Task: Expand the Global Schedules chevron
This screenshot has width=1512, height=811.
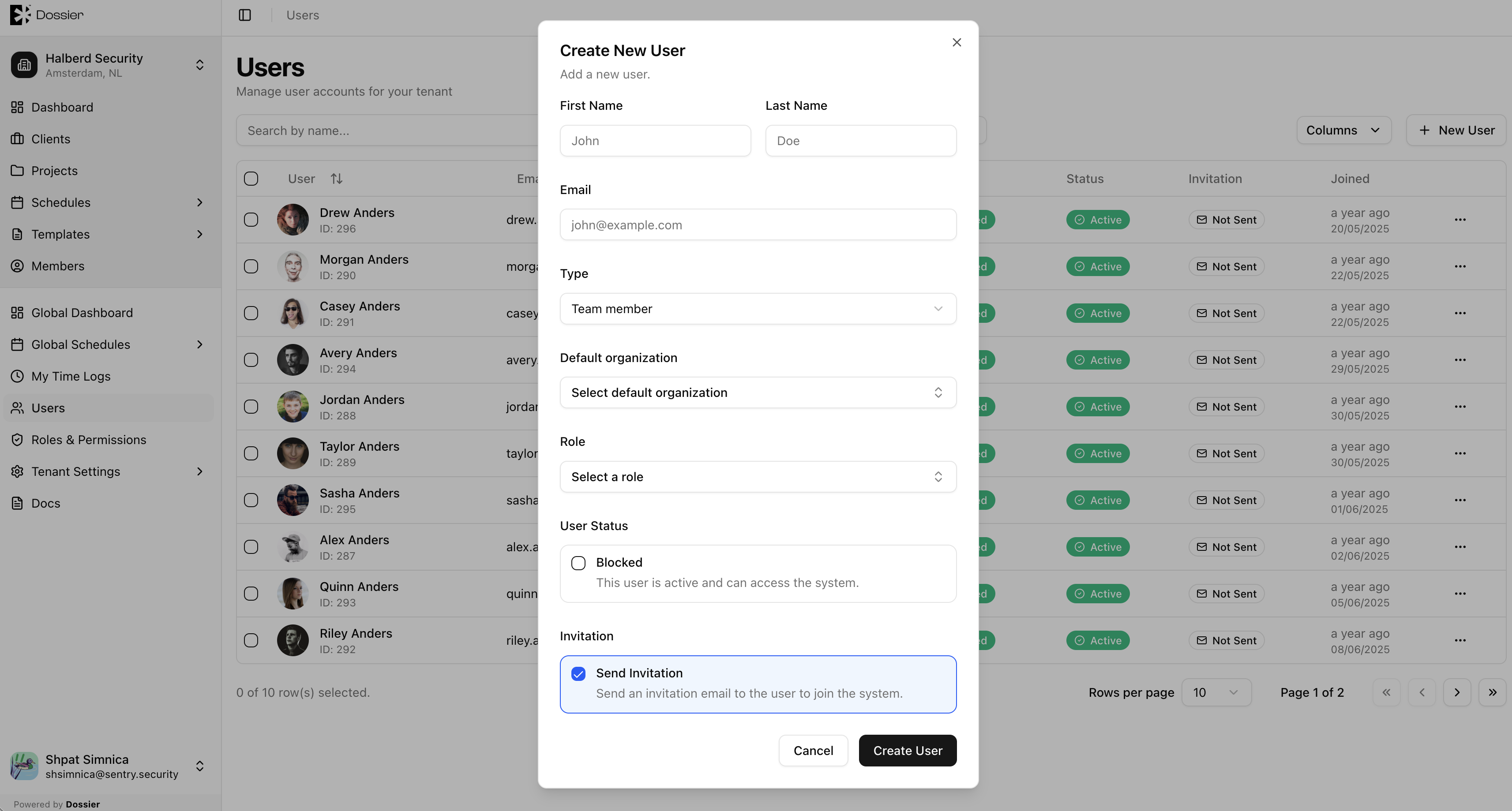Action: (199, 344)
